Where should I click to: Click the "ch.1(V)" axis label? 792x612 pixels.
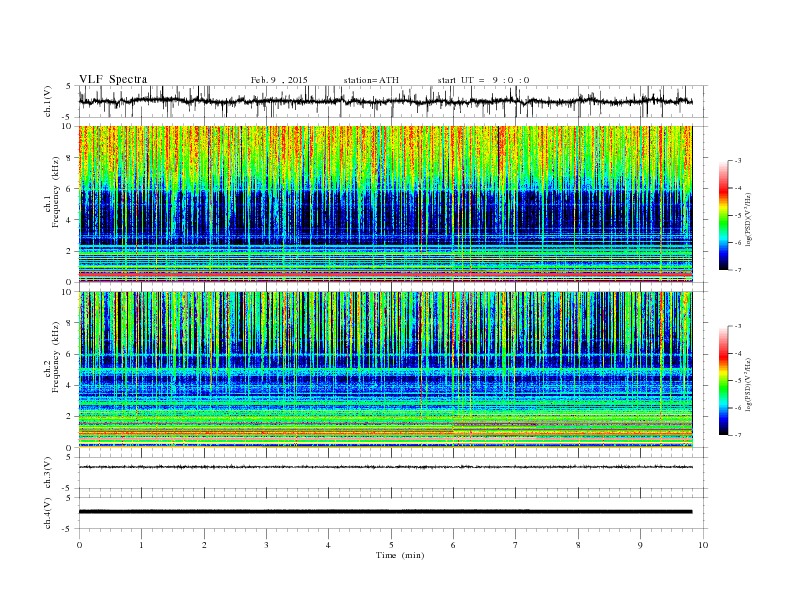click(x=48, y=101)
